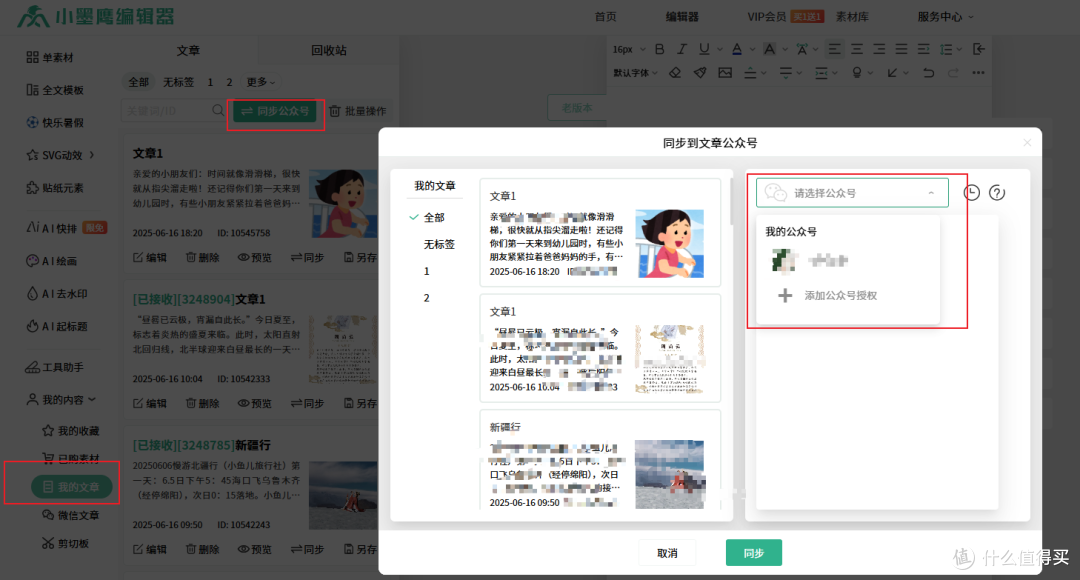
Task: Align text right in editor toolbar
Action: [879, 49]
